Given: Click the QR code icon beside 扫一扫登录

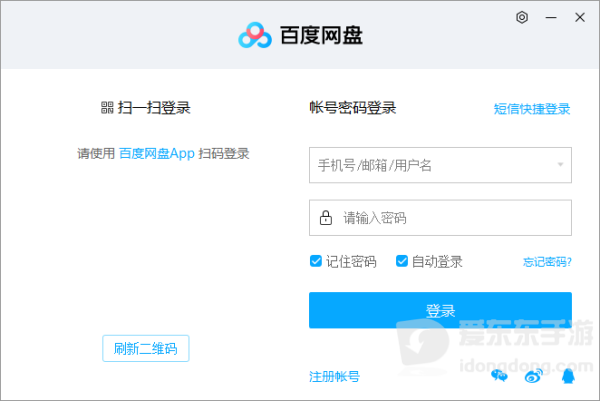Looking at the screenshot, I should (x=107, y=108).
